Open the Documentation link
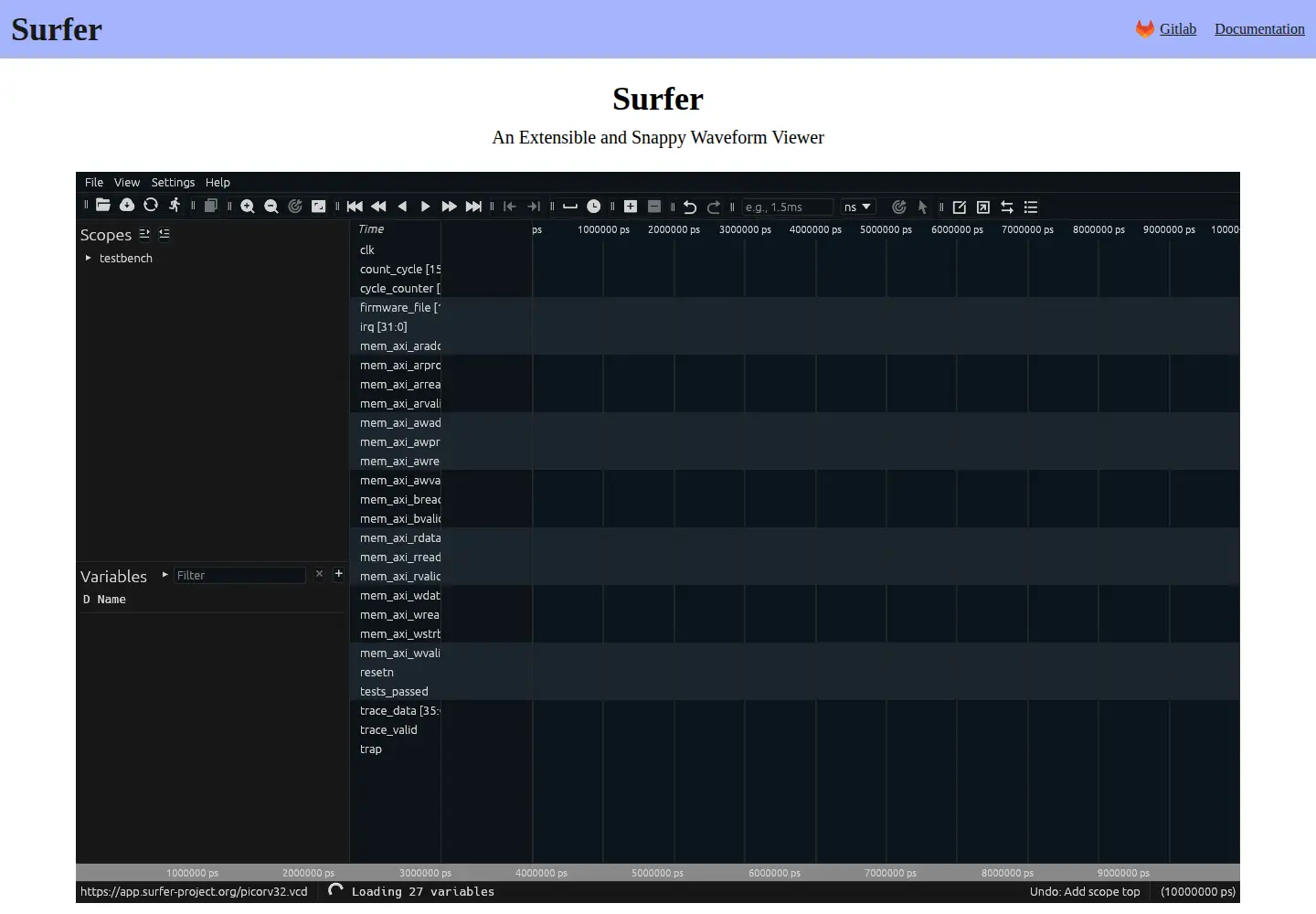Viewport: 1316px width, 914px height. (x=1259, y=29)
